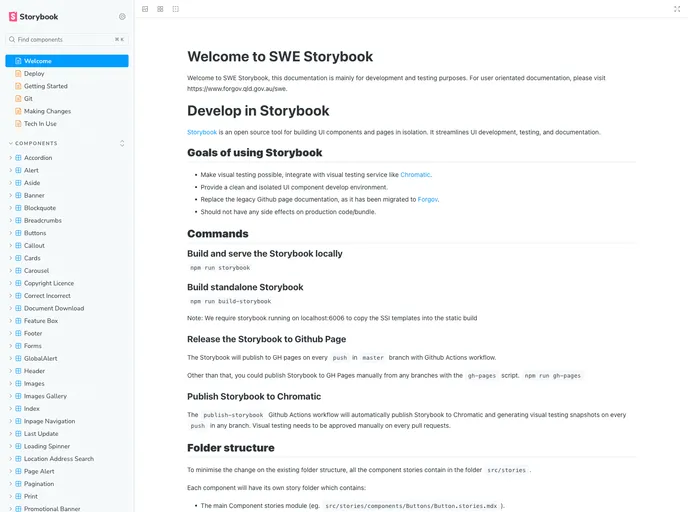
Task: Click the Goals of using Storybook heading
Action: coord(254,153)
